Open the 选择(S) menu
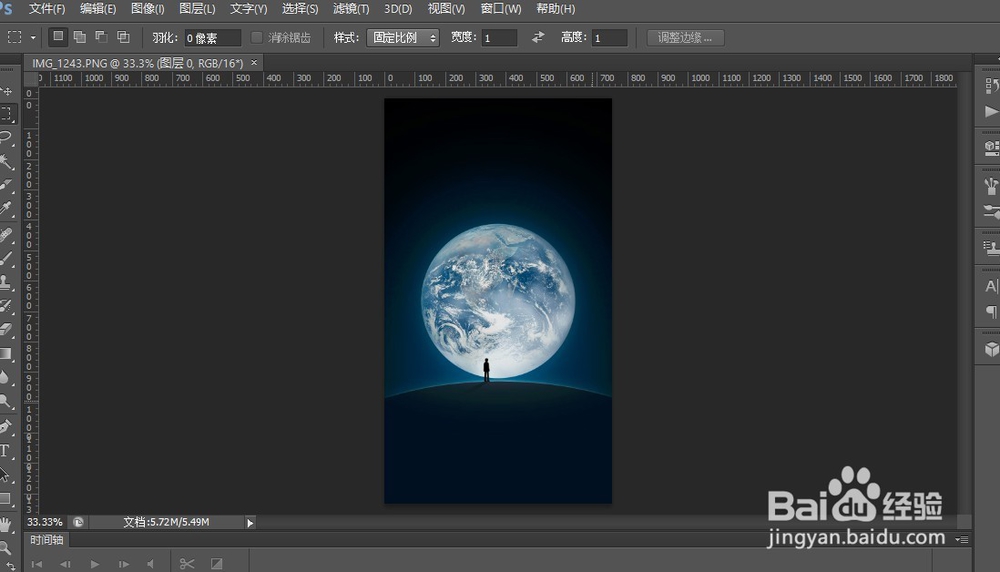This screenshot has height=572, width=1000. click(x=300, y=9)
